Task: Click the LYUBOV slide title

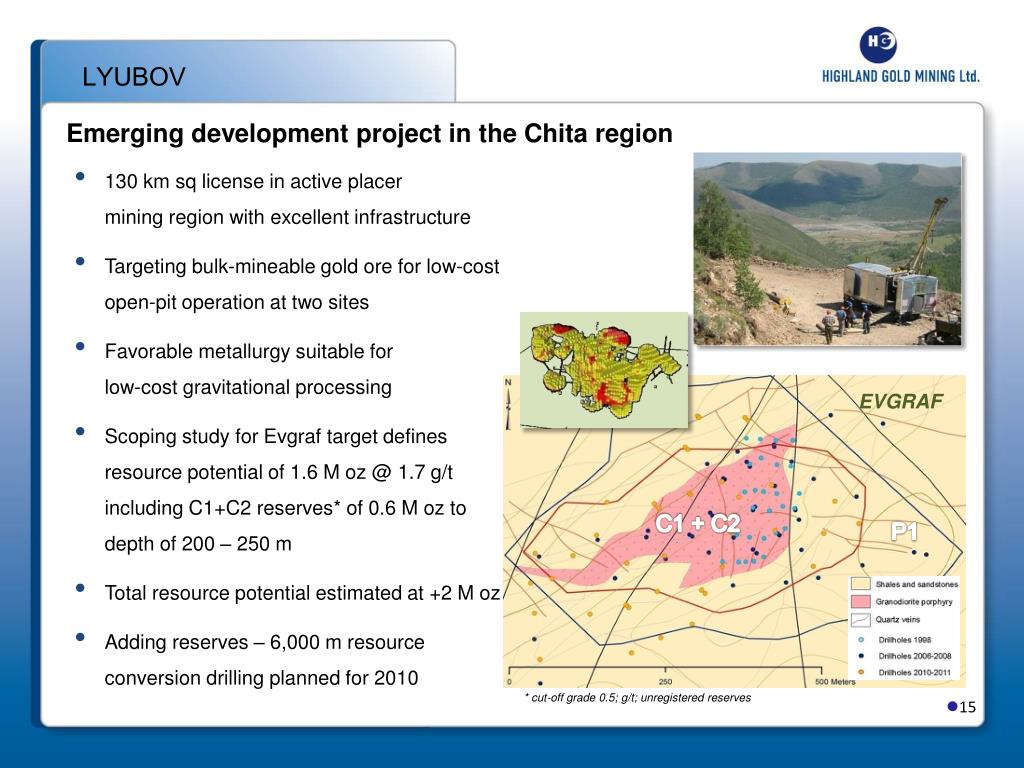Action: (x=134, y=77)
